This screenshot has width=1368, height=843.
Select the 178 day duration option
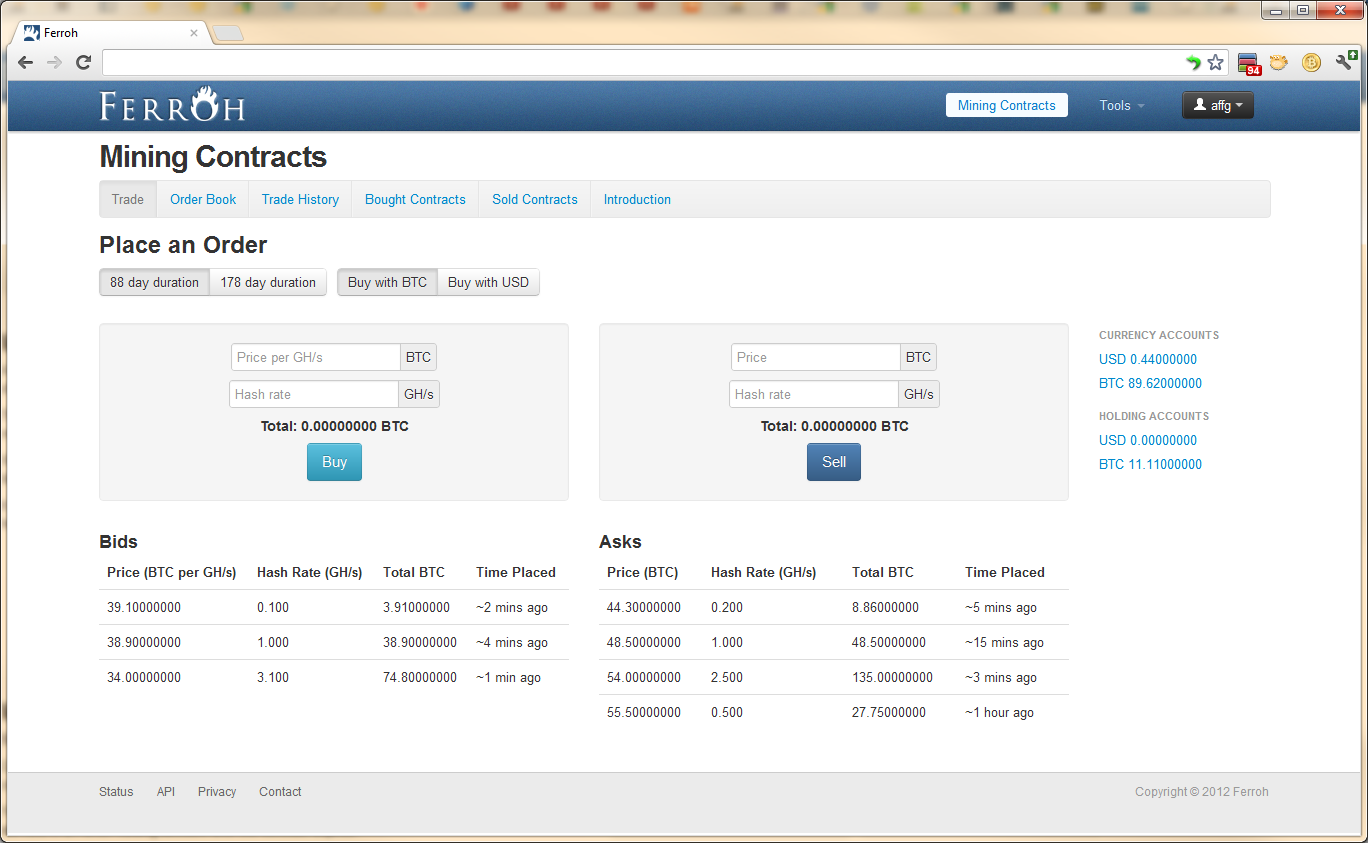pos(268,283)
